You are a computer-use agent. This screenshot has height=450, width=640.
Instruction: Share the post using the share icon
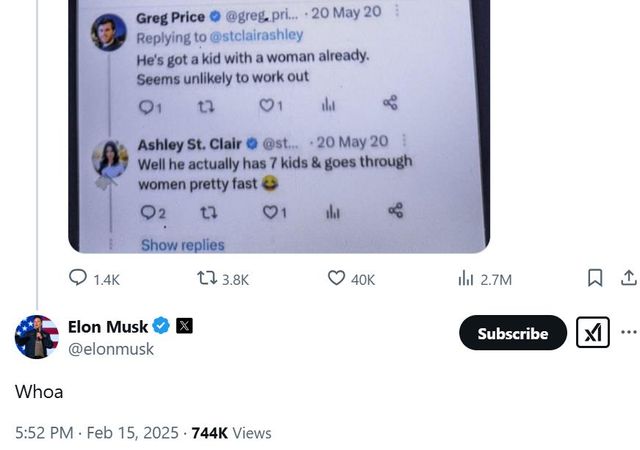628,278
